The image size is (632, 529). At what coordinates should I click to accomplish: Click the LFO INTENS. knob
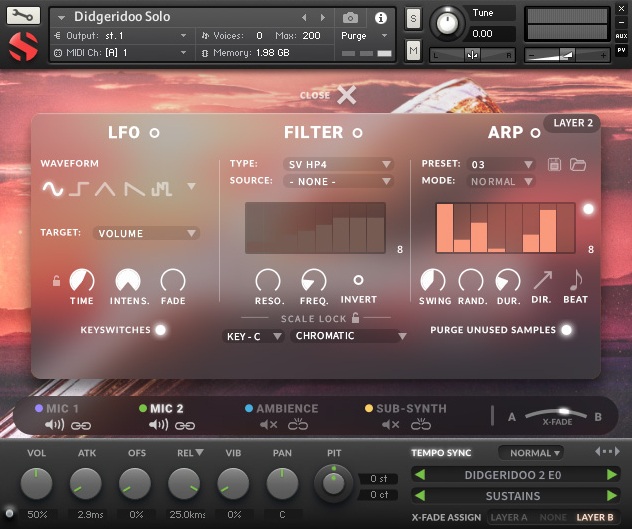128,280
